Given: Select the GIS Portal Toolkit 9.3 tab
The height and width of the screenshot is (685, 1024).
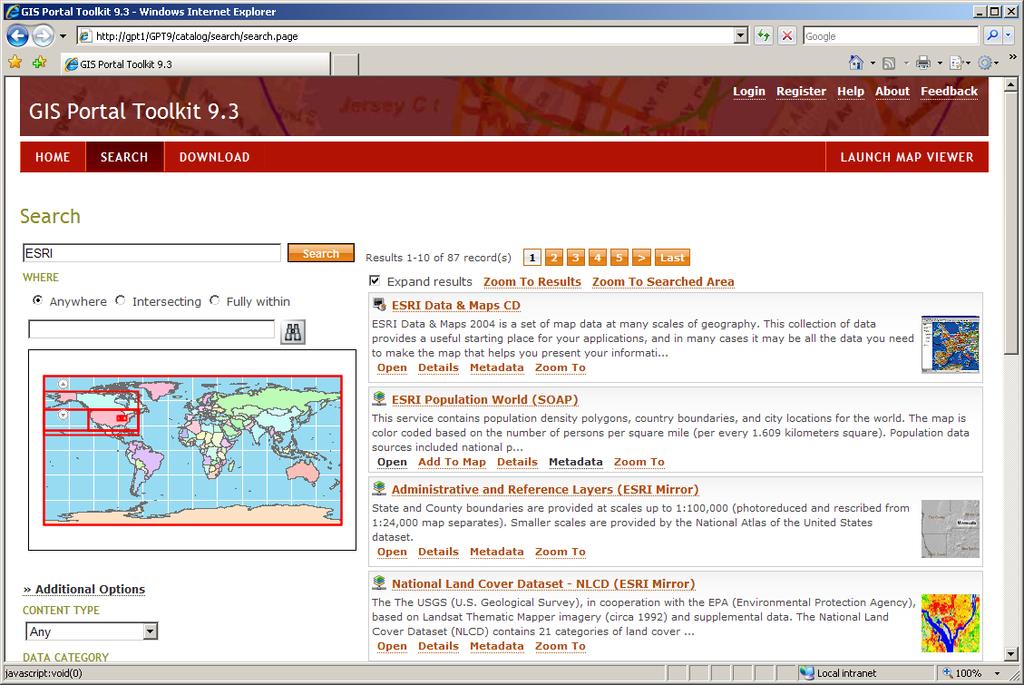Looking at the screenshot, I should 195,64.
